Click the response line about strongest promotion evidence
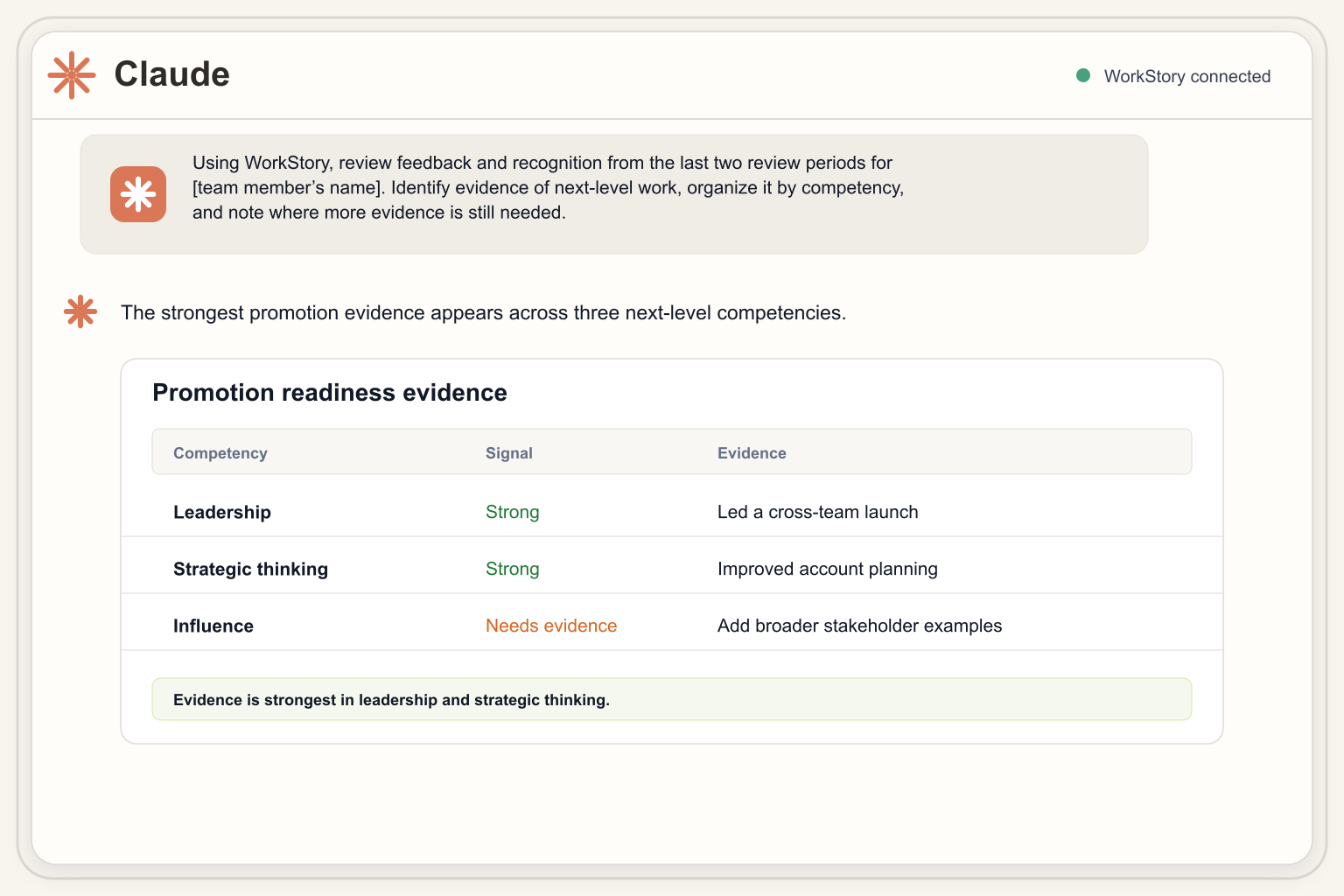The width and height of the screenshot is (1344, 896). (x=483, y=312)
